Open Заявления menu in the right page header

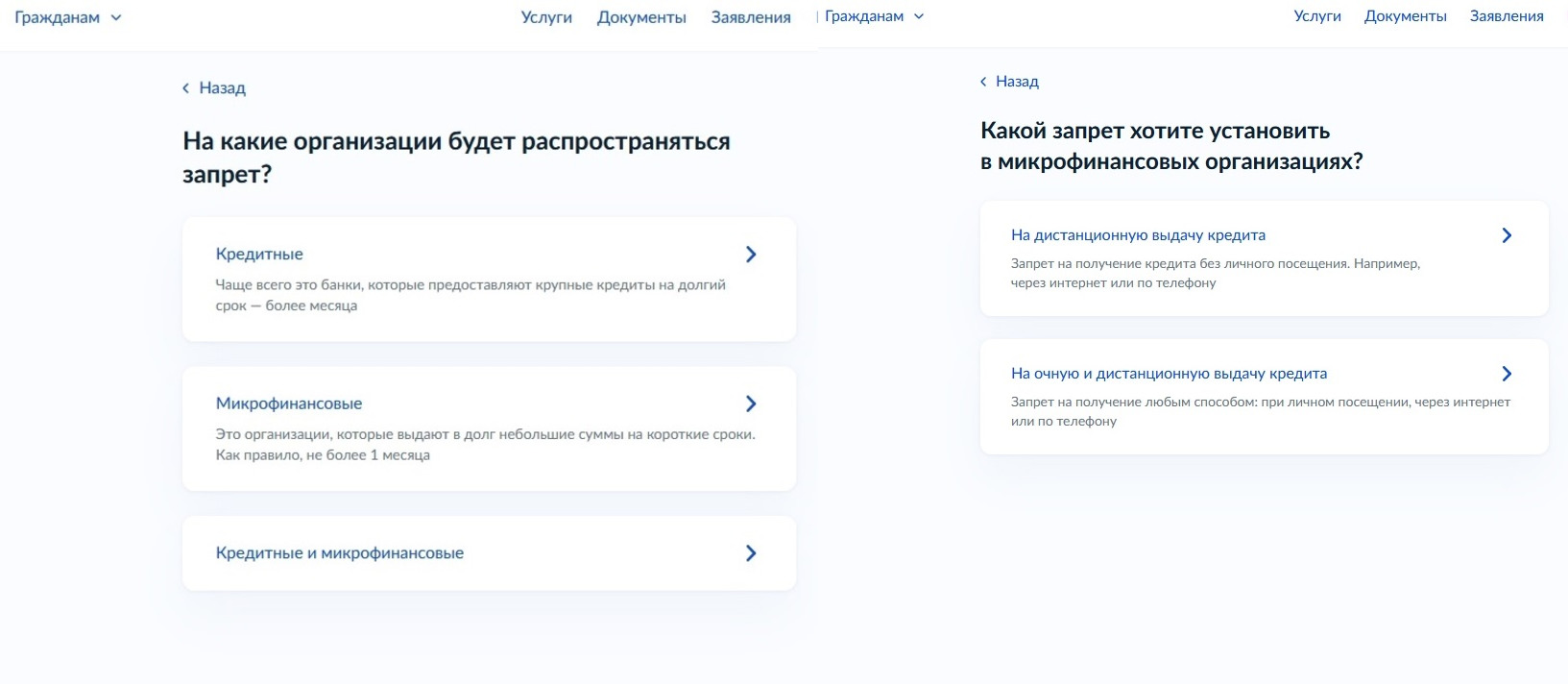pyautogui.click(x=1507, y=16)
